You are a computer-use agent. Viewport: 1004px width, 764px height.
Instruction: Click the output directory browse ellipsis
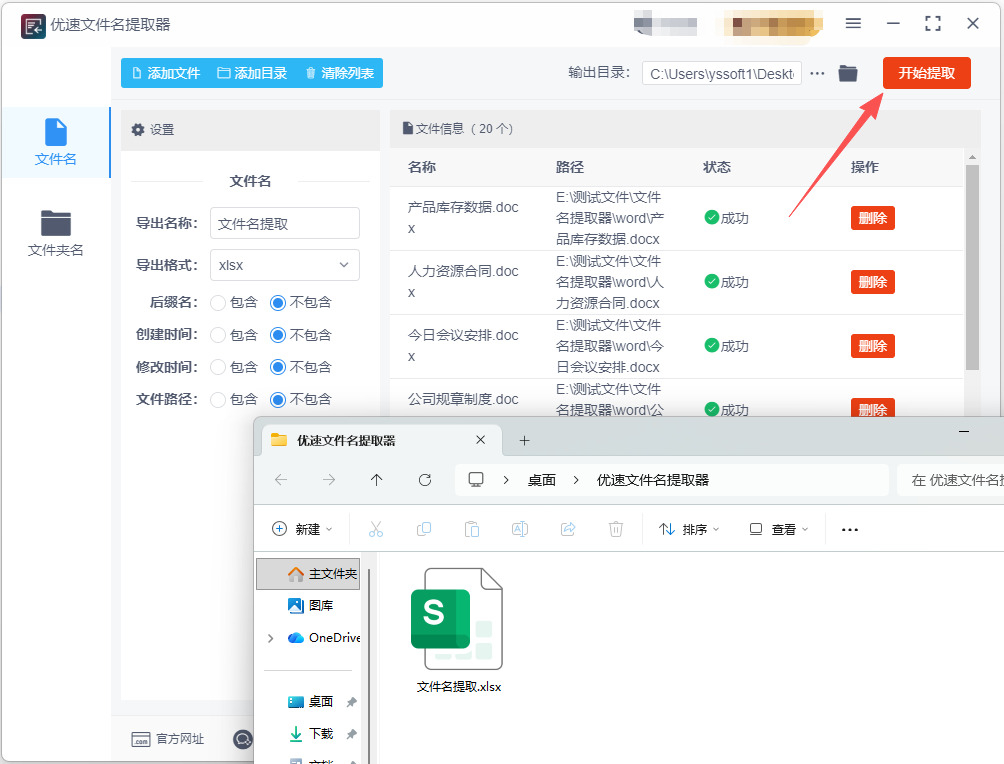coord(817,74)
